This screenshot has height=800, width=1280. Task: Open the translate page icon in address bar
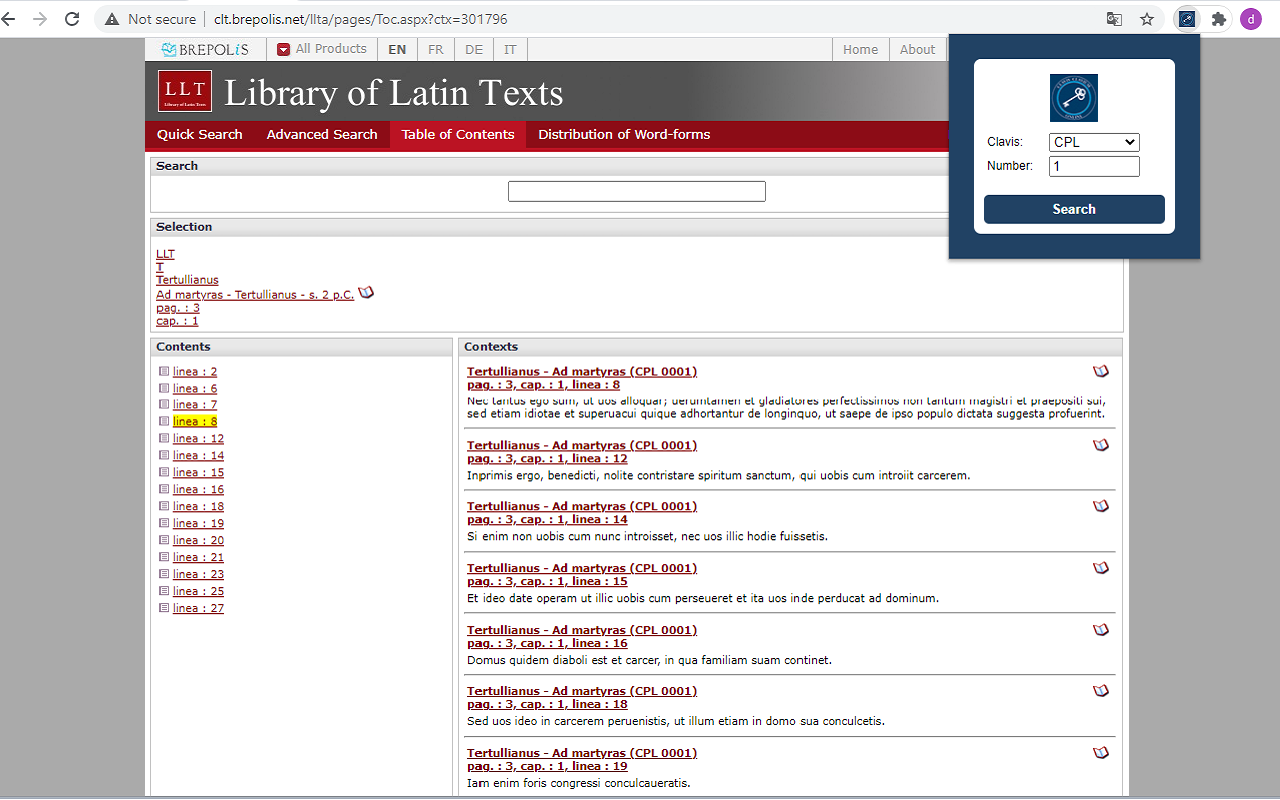1114,19
